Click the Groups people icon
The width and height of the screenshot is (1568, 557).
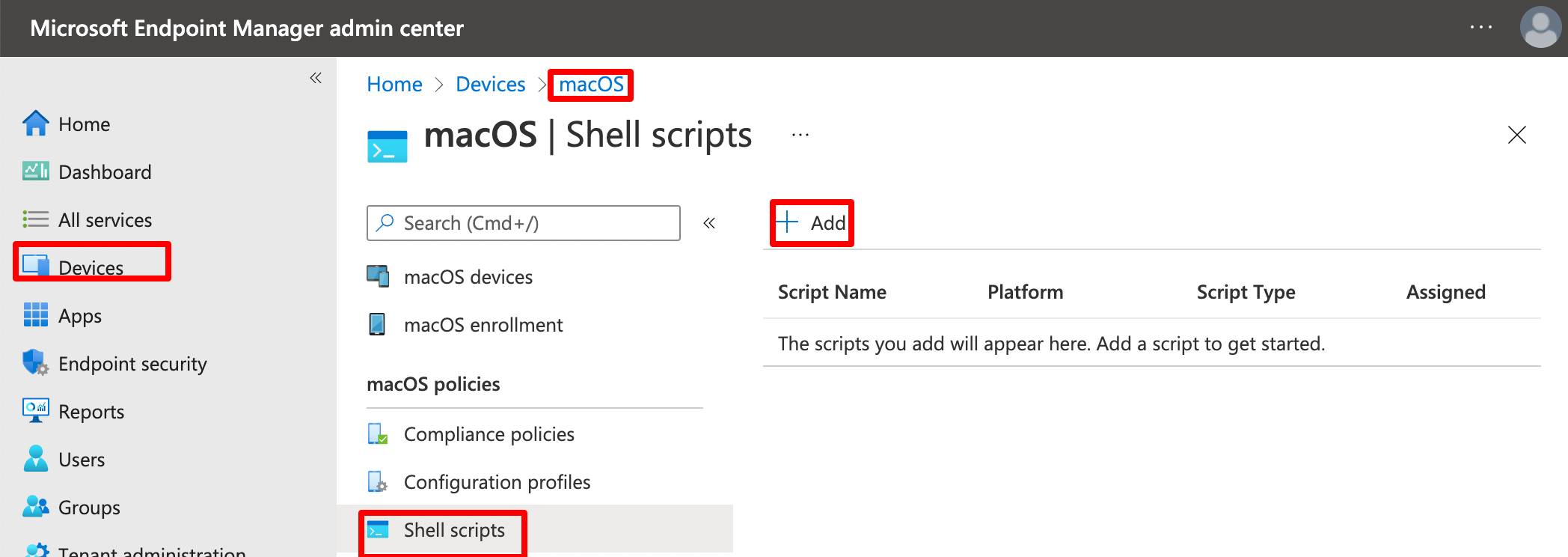[x=36, y=507]
